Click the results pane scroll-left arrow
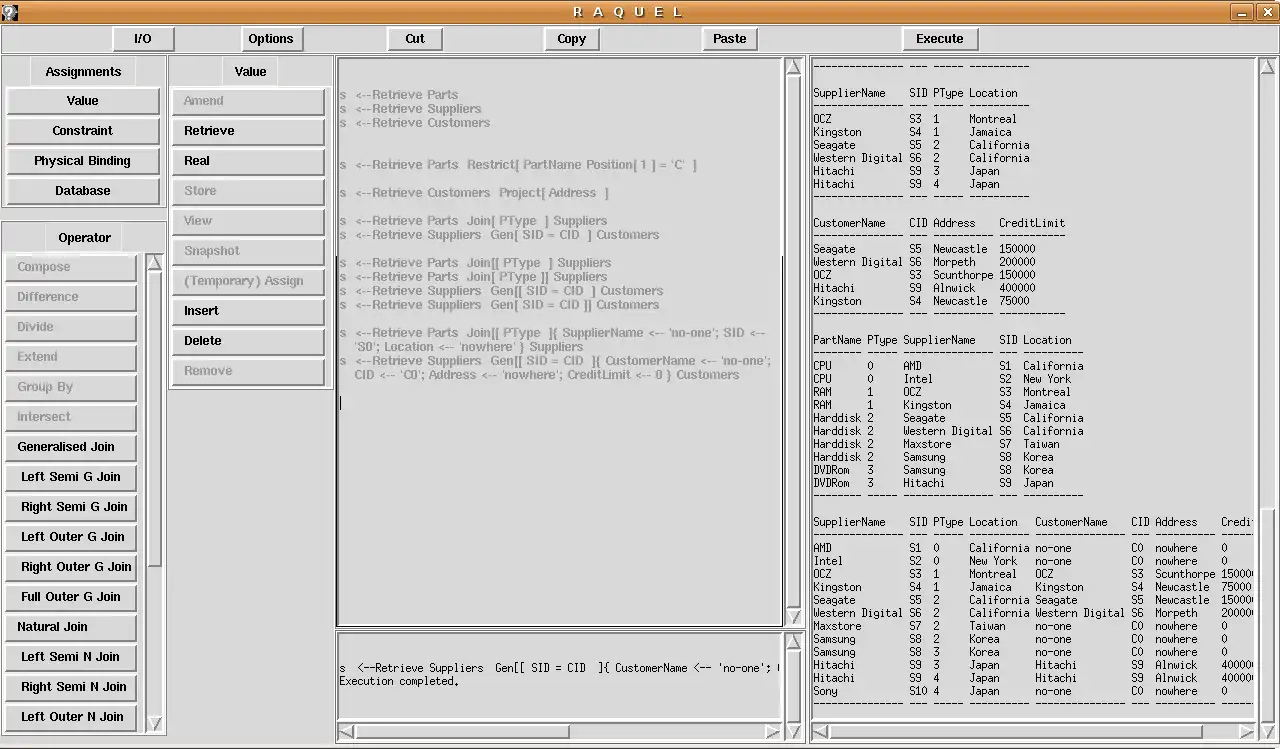Screen dimensions: 1280x749 click(x=820, y=732)
